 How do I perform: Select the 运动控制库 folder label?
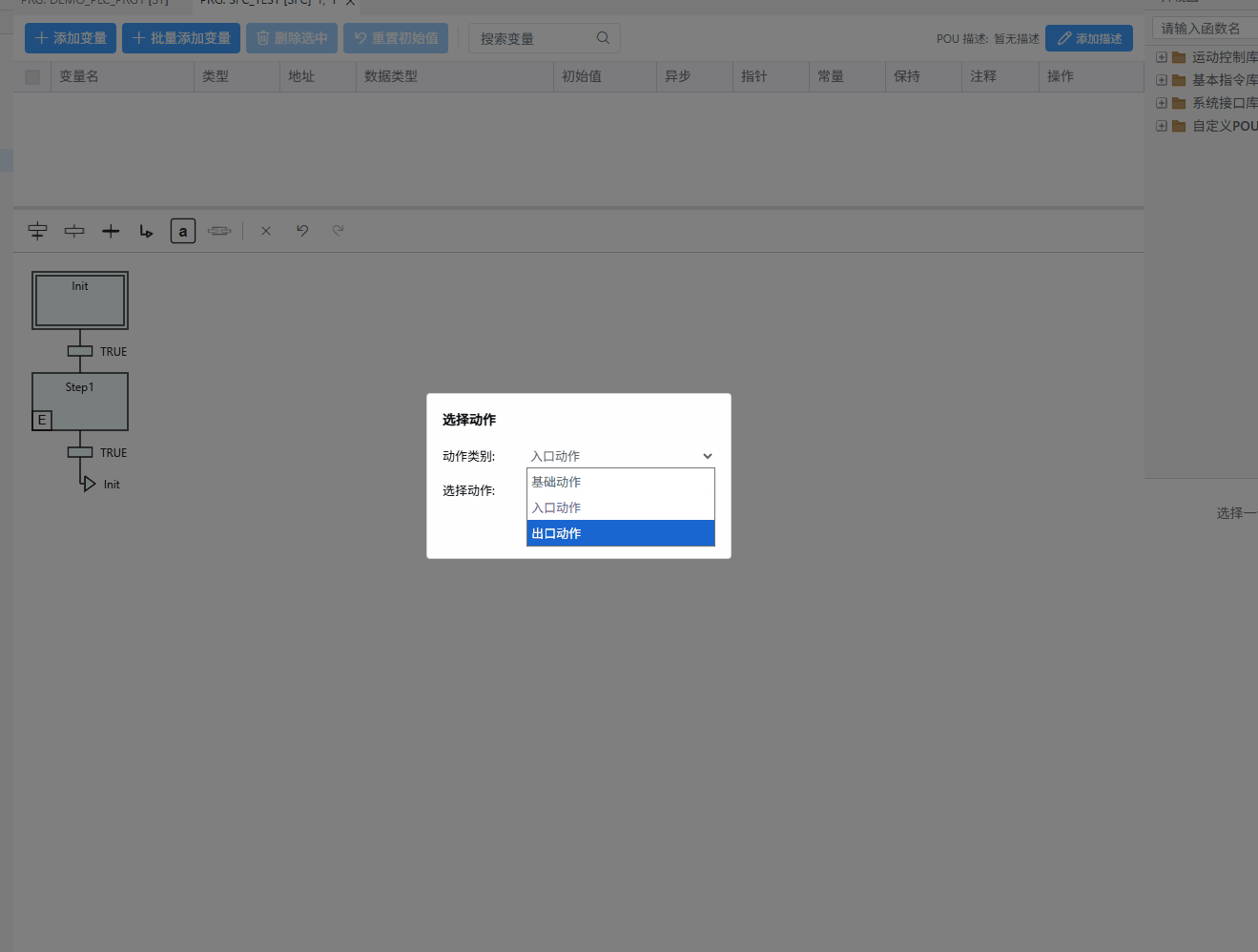point(1225,57)
